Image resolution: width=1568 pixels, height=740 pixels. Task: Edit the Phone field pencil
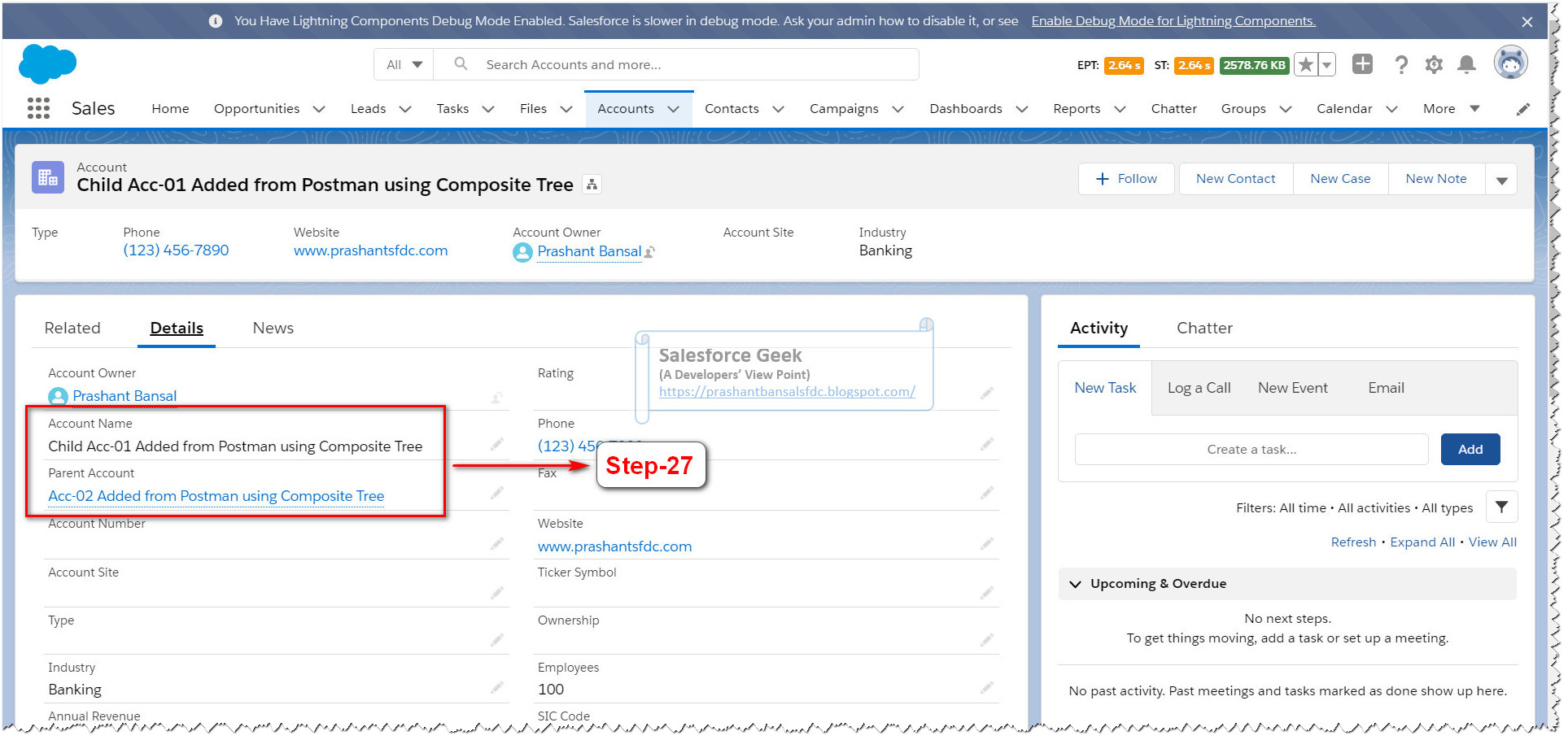[987, 444]
